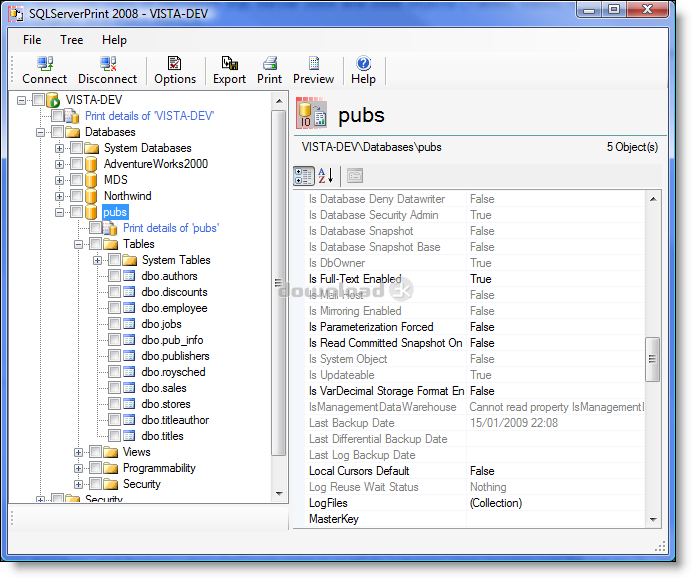Click the System Tables folder icon
This screenshot has height=578, width=692.
point(129,260)
